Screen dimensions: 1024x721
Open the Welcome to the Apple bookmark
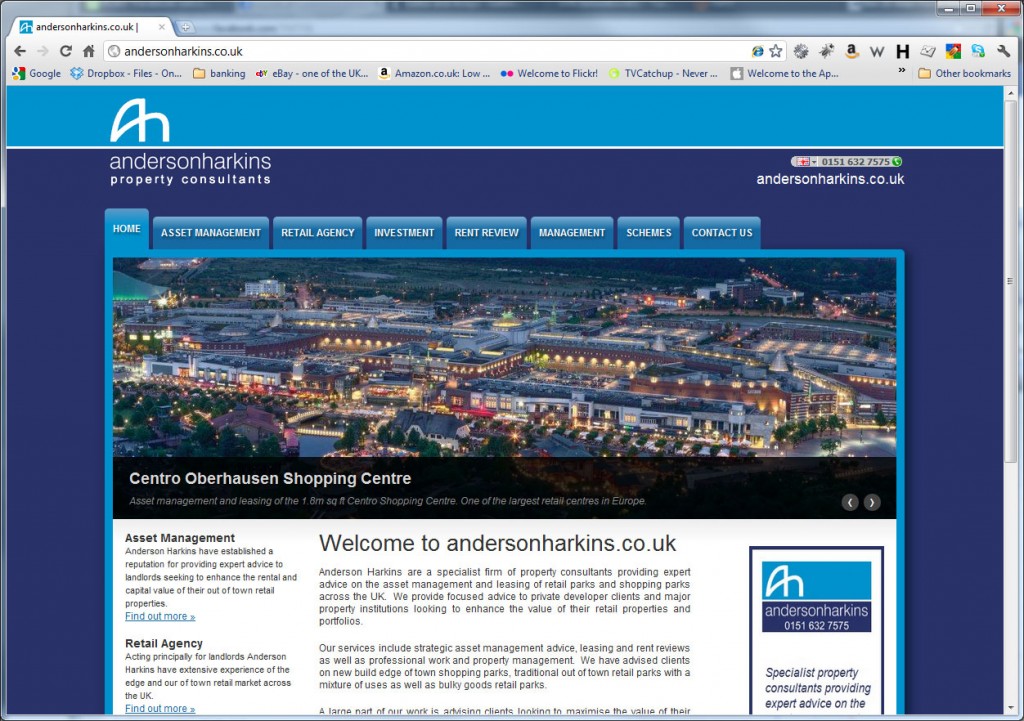[785, 73]
